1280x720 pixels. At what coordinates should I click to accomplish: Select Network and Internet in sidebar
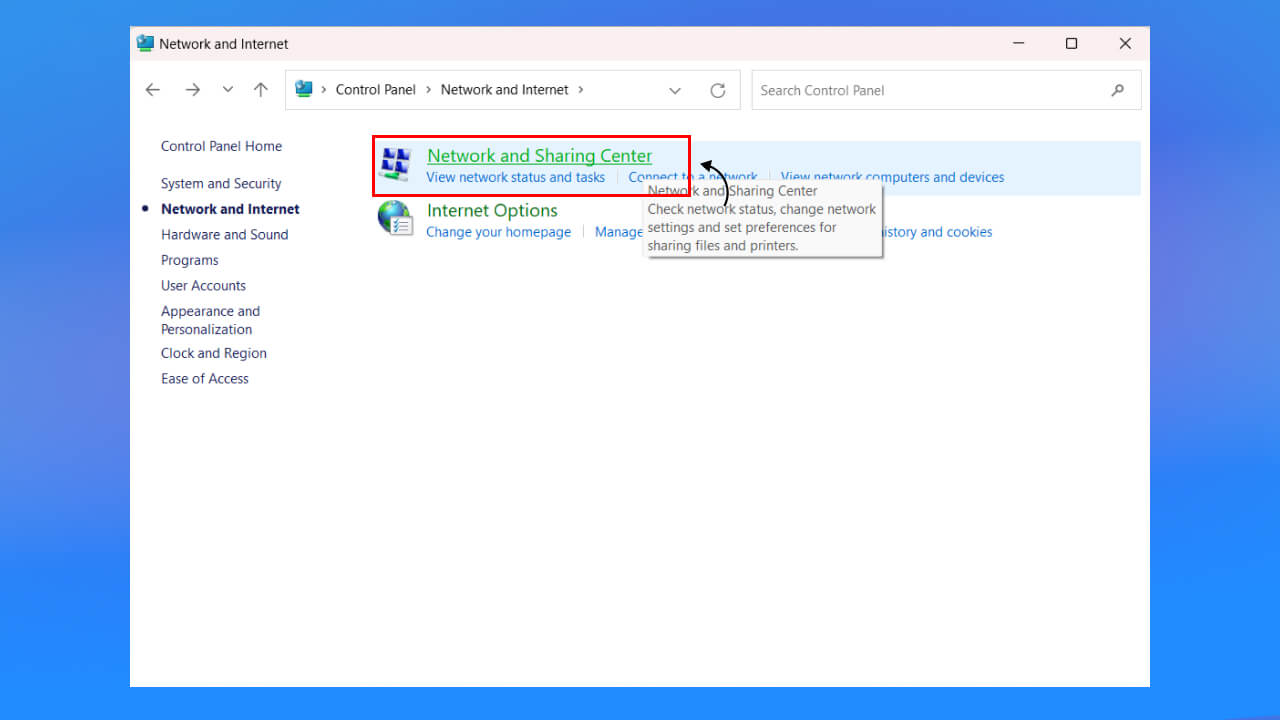pyautogui.click(x=230, y=209)
